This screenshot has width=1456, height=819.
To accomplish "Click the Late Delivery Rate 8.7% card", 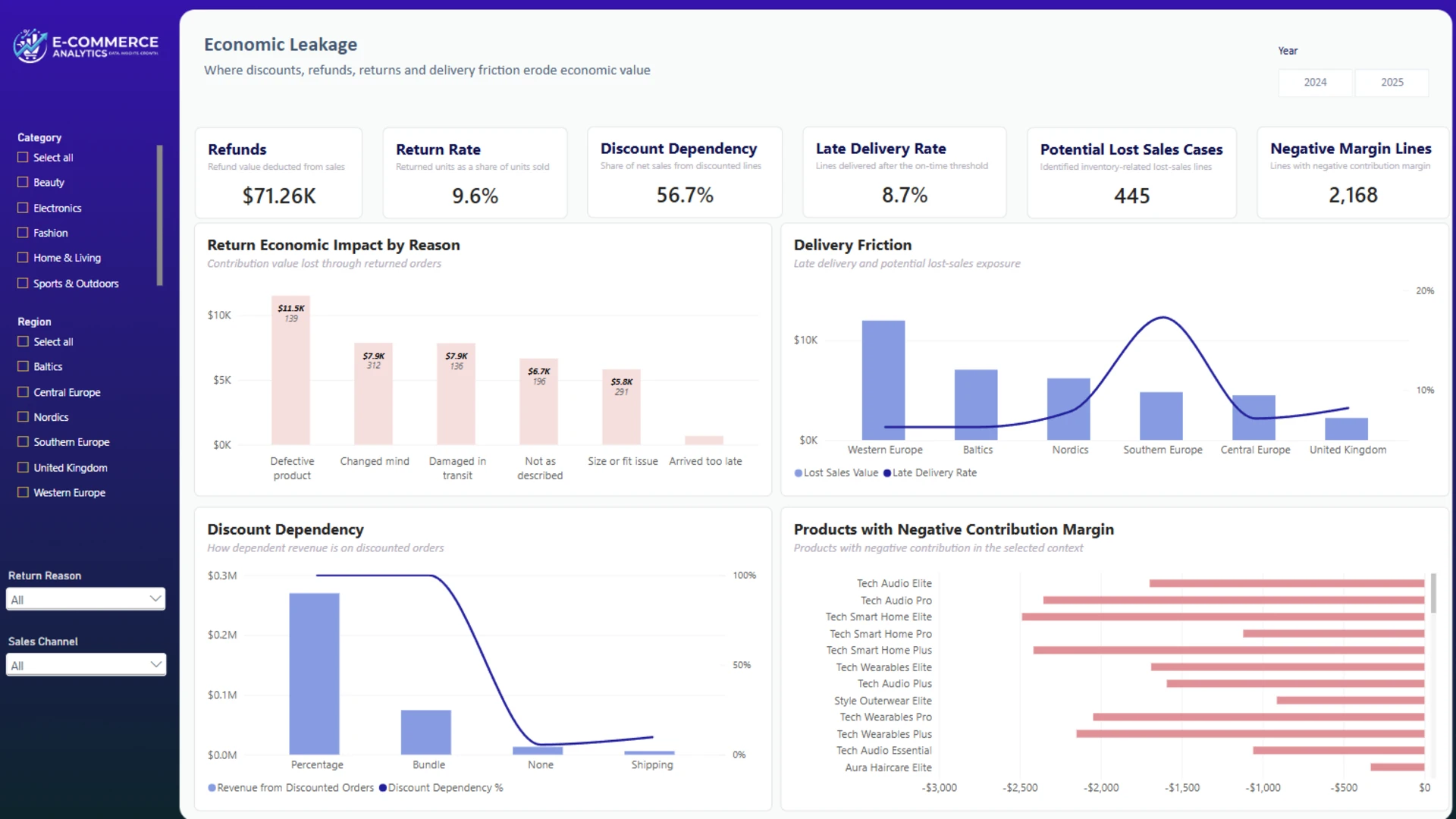I will (x=904, y=173).
